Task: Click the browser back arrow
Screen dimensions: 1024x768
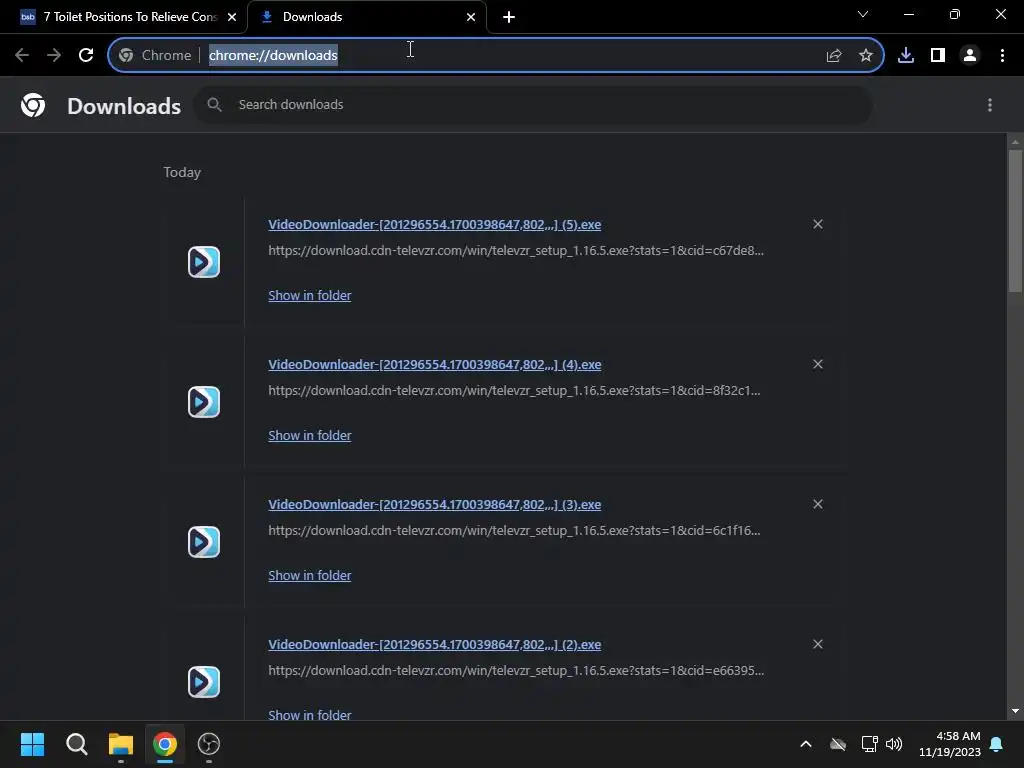Action: [x=22, y=56]
